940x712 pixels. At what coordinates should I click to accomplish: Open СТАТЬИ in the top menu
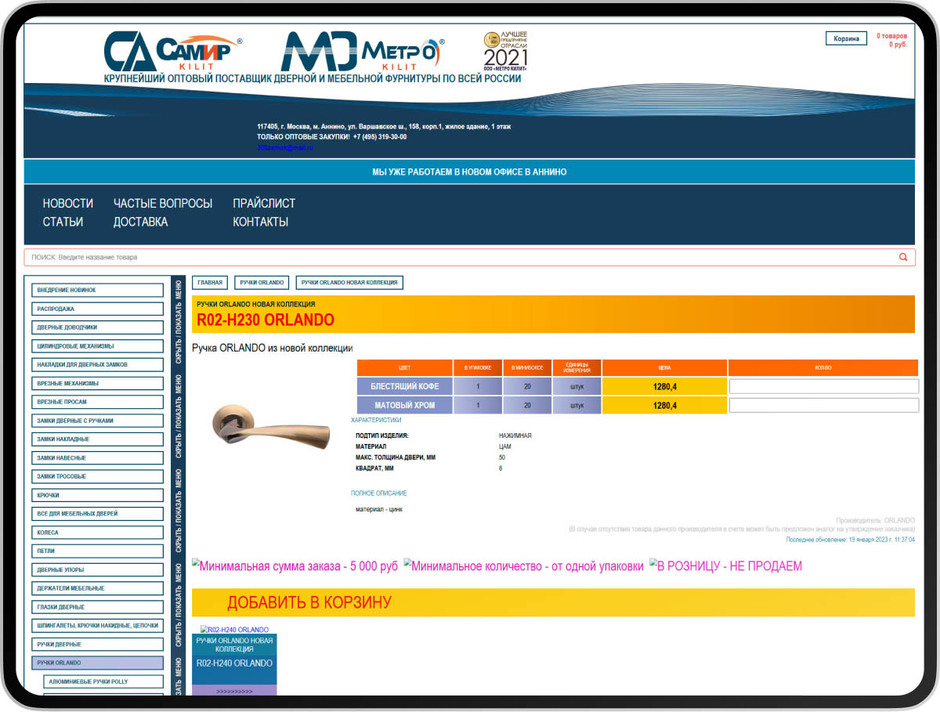[63, 222]
